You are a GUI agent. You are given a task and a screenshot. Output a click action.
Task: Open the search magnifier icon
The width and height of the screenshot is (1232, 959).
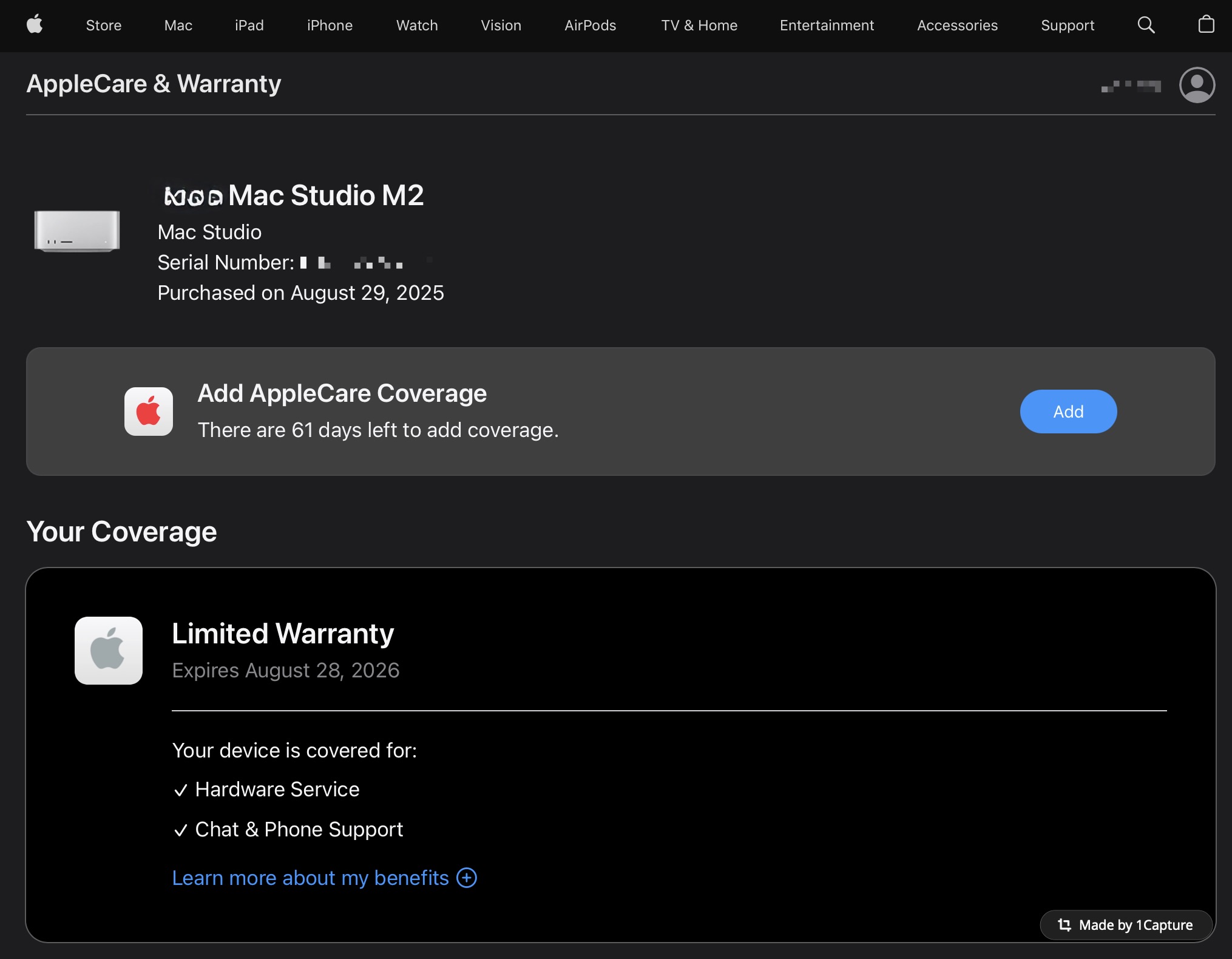(1146, 25)
